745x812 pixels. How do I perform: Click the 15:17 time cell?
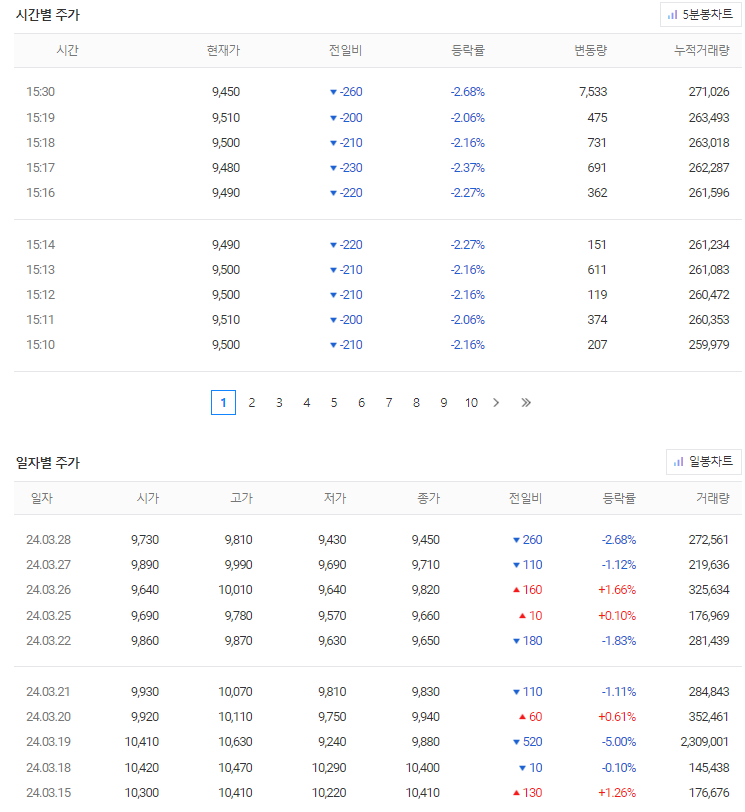[40, 168]
